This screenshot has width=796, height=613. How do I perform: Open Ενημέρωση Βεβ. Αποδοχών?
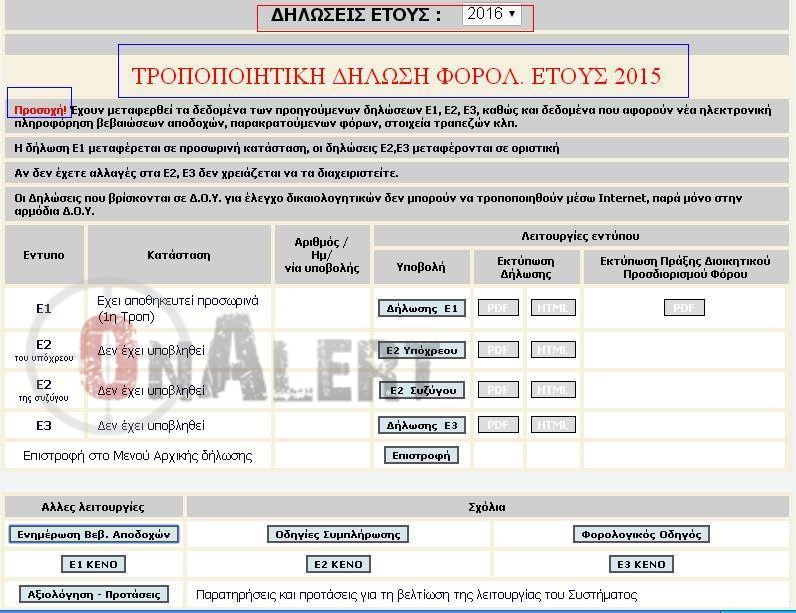point(94,534)
